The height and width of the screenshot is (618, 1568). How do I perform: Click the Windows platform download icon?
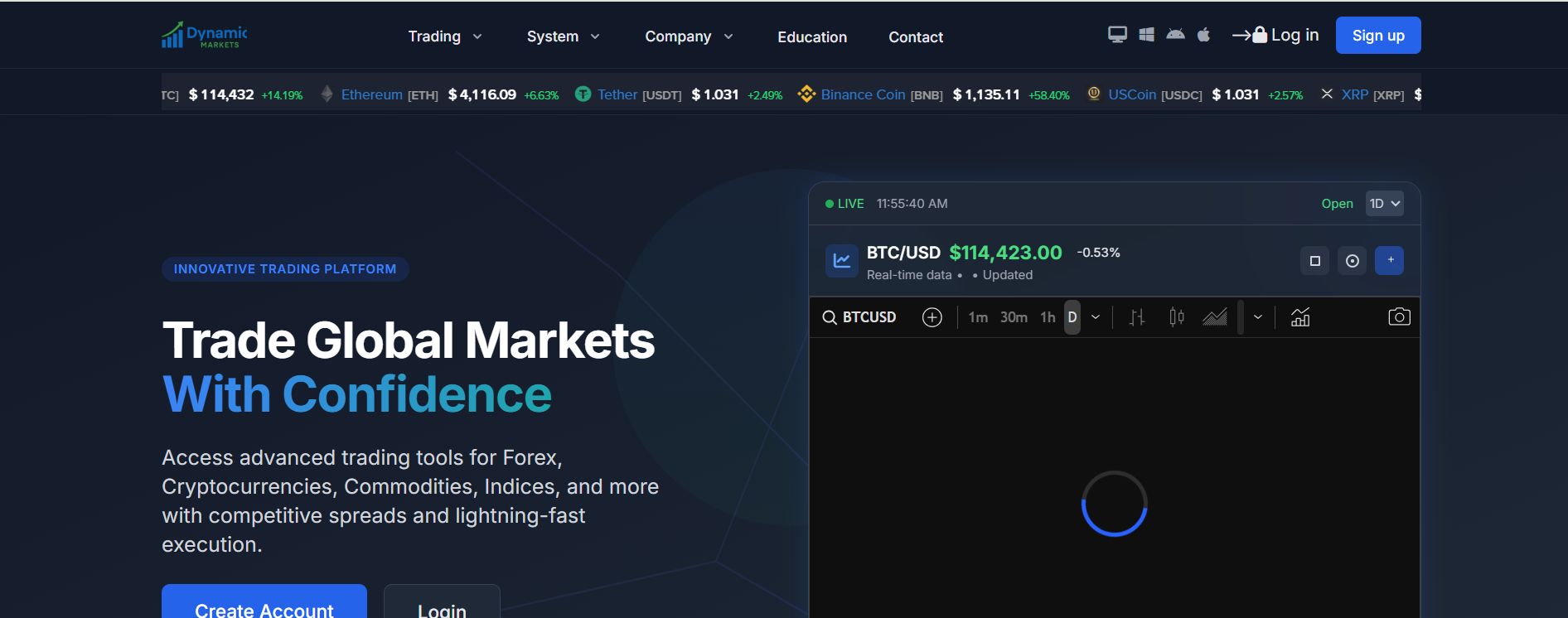coord(1146,35)
